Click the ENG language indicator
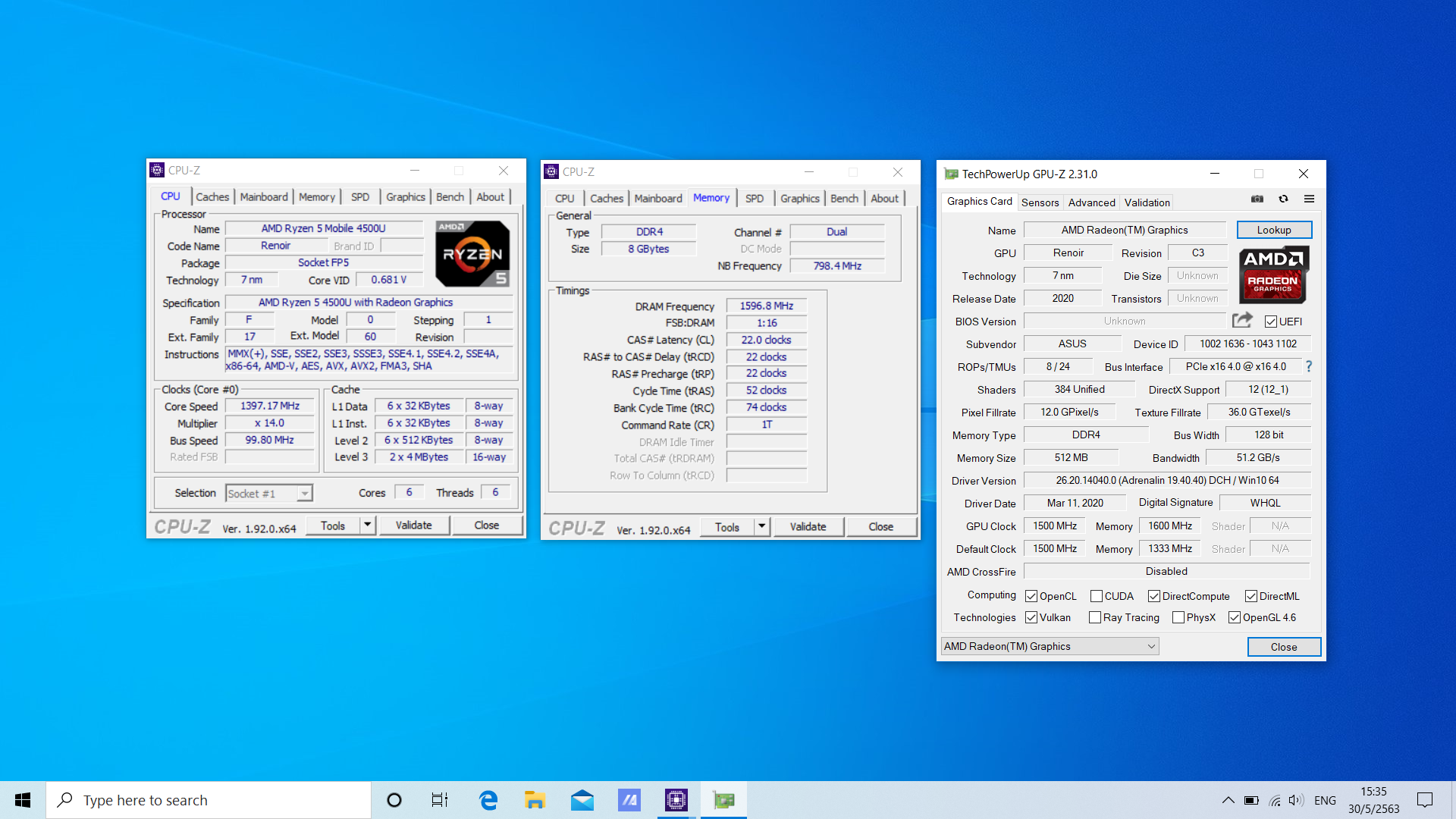 [x=1325, y=800]
